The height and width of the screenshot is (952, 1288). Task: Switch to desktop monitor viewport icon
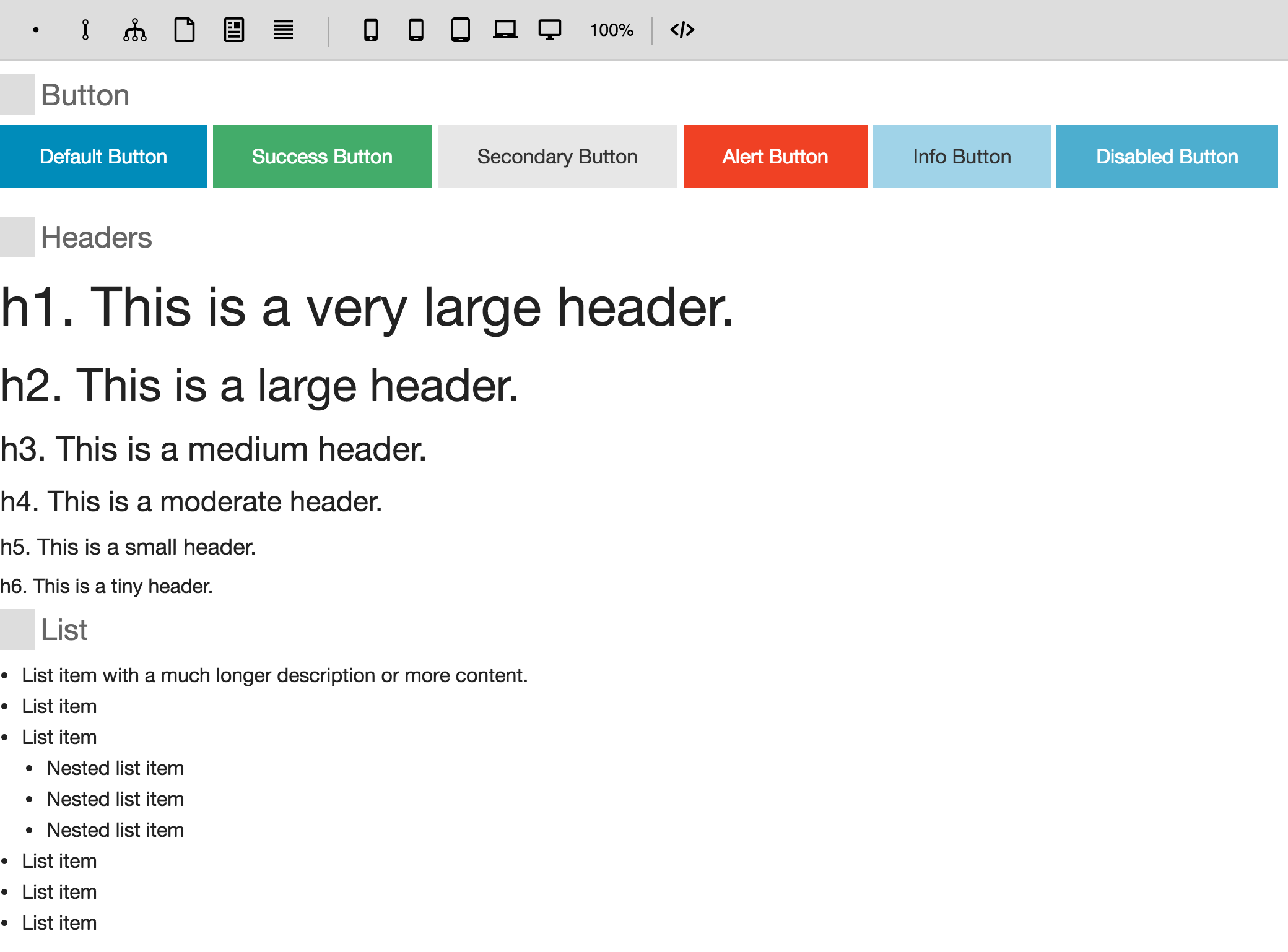550,30
